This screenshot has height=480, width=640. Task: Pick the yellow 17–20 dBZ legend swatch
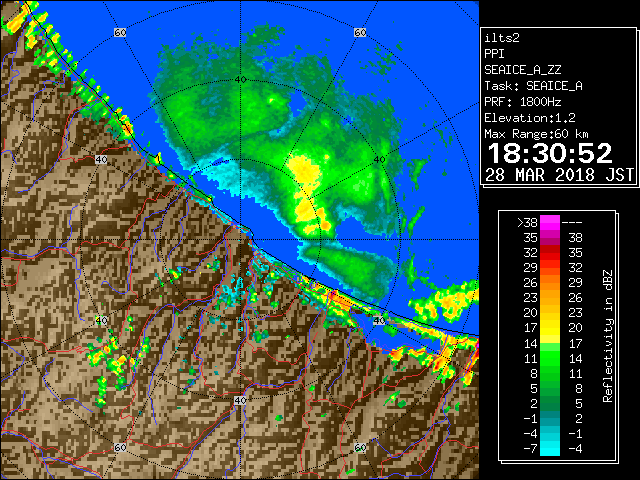(x=550, y=328)
